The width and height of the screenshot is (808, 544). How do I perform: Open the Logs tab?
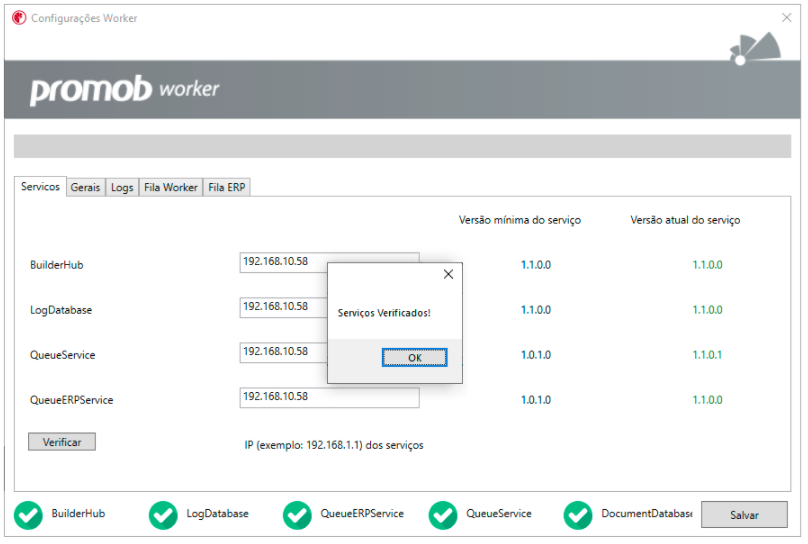click(122, 188)
